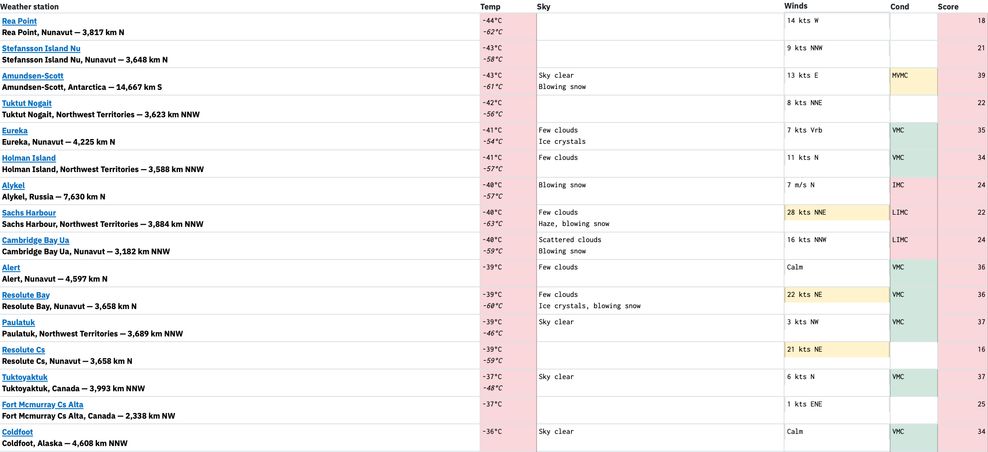This screenshot has width=988, height=452.
Task: Click the Winds column header
Action: coord(796,6)
